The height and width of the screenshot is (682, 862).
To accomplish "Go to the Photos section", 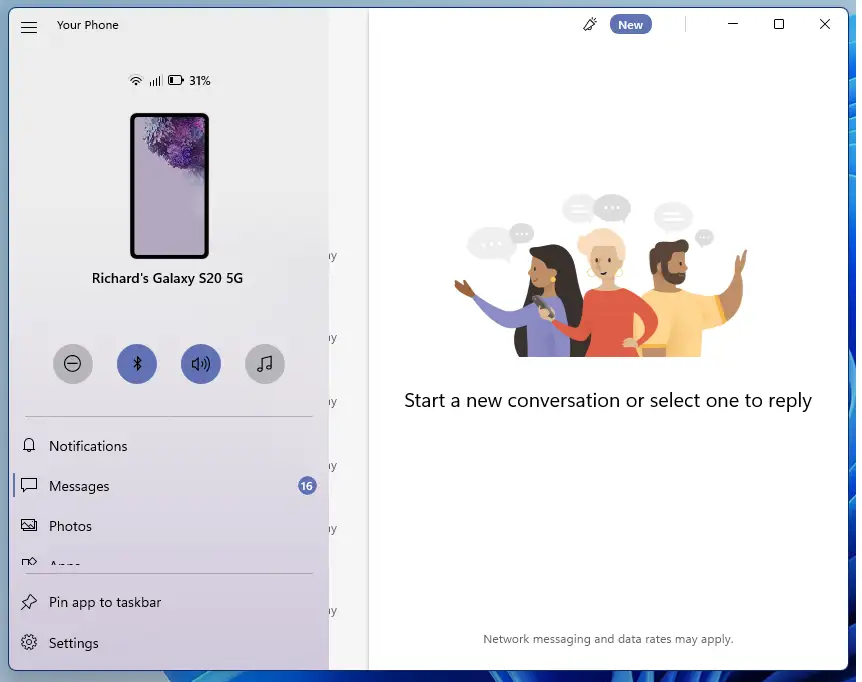I will [x=70, y=526].
